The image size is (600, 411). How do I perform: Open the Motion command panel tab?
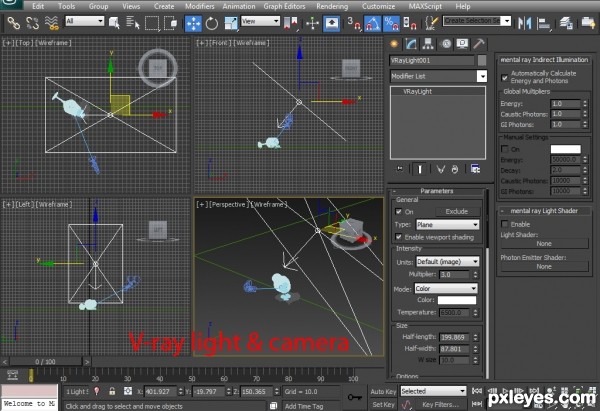click(x=446, y=44)
